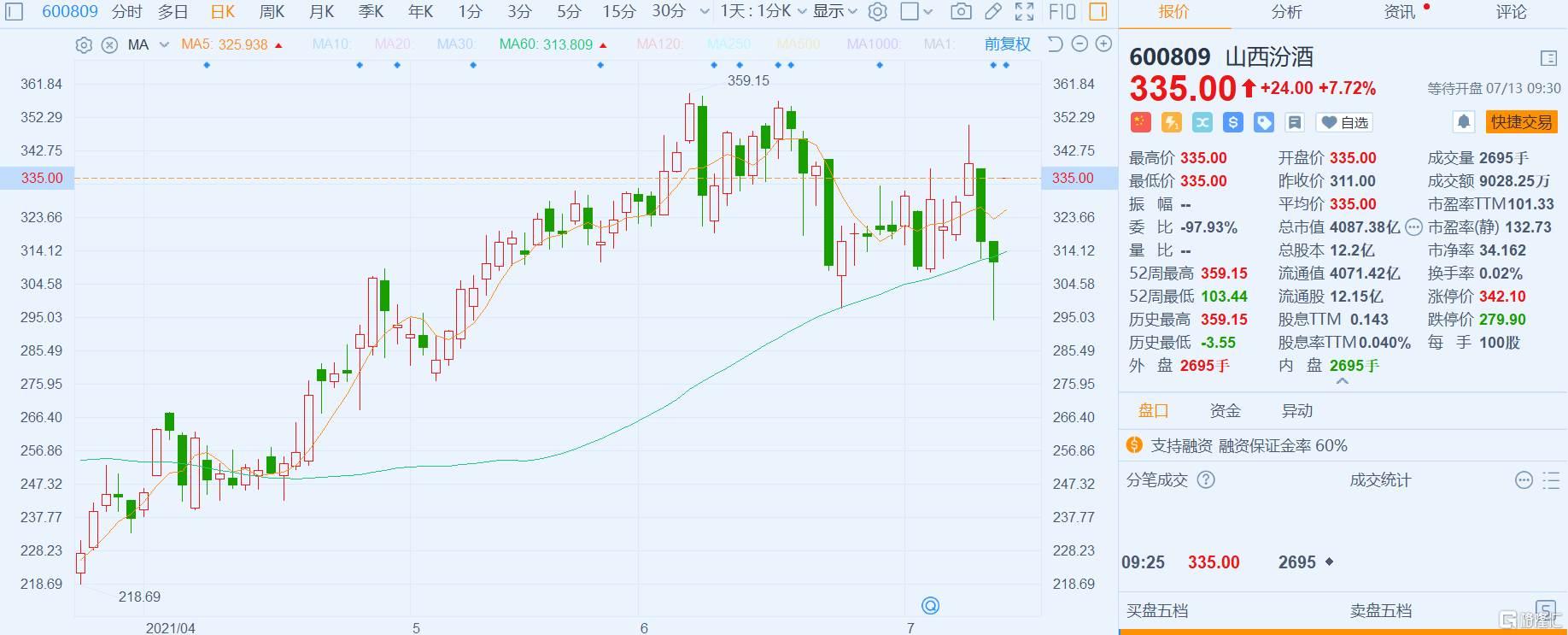Open the MA indicator type dropdown
Viewport: 1568px width, 635px height.
[147, 44]
